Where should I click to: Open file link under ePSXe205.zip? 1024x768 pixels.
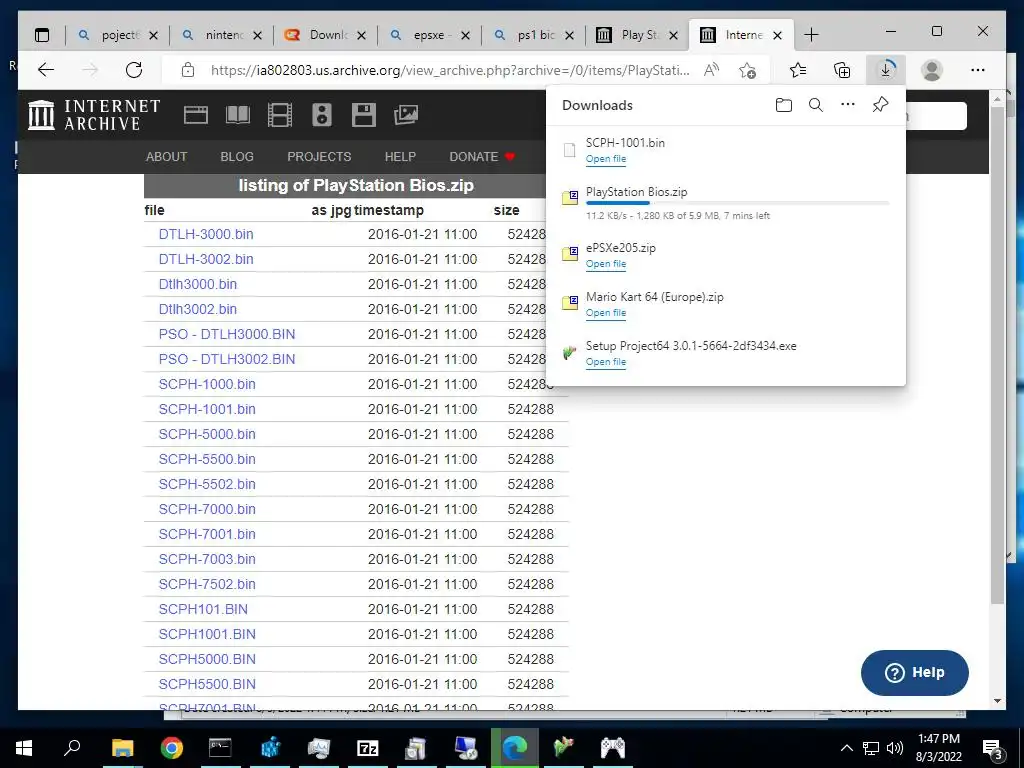click(x=606, y=264)
